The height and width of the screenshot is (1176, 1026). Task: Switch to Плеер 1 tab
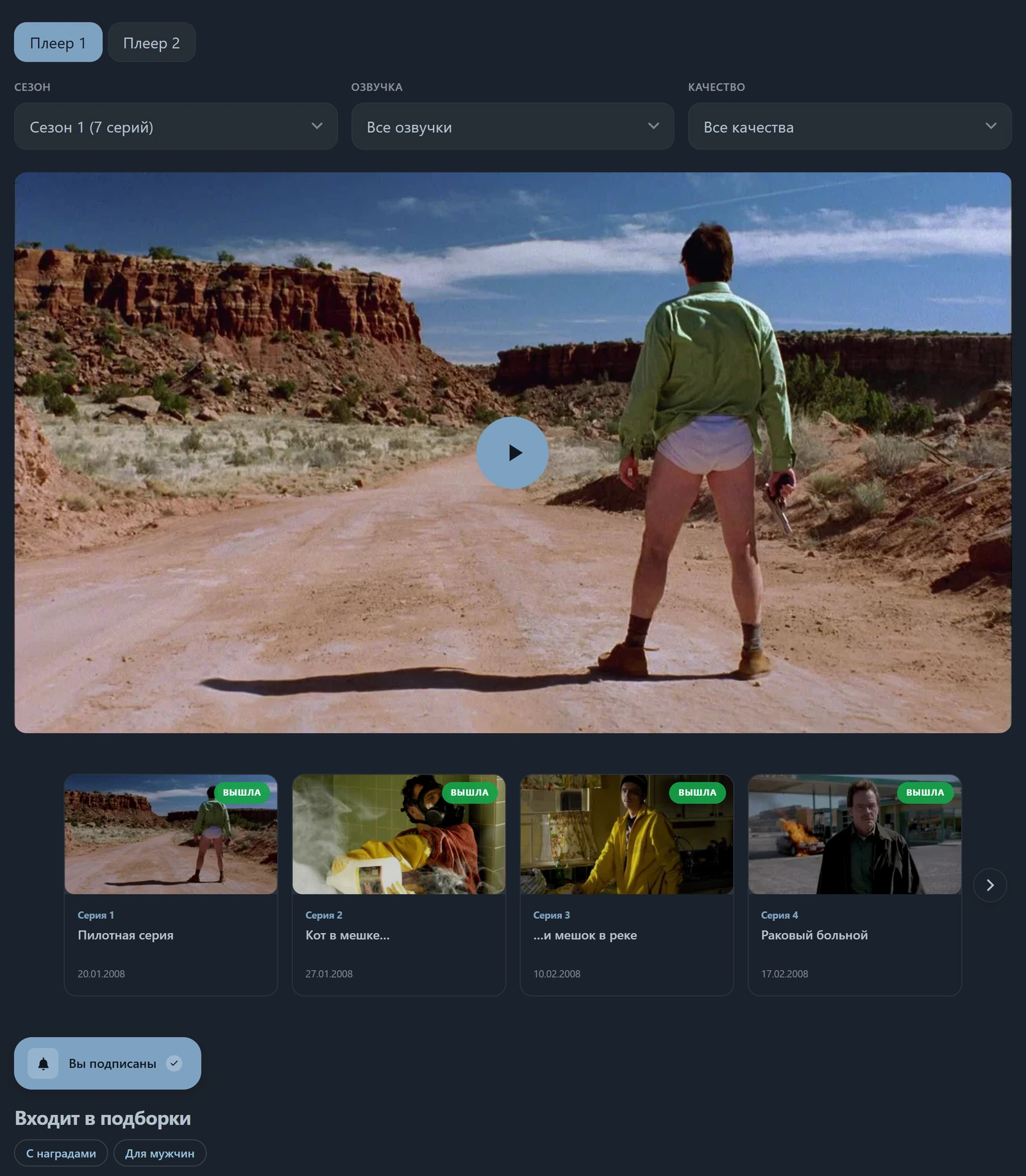[58, 42]
